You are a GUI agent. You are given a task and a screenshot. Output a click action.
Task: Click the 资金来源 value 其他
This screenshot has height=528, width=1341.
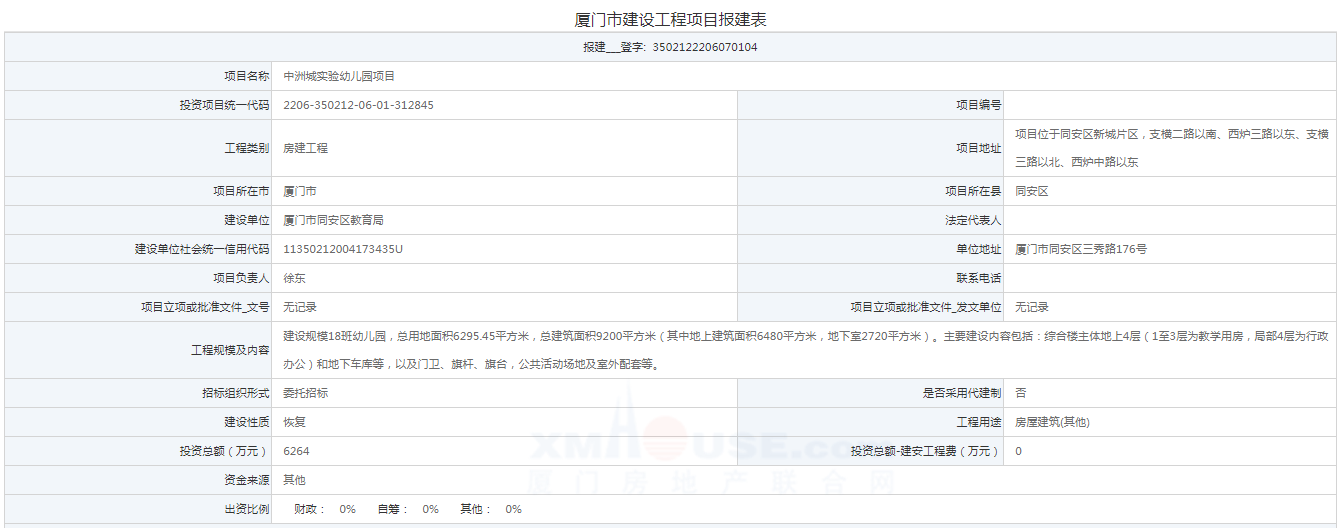coord(294,480)
